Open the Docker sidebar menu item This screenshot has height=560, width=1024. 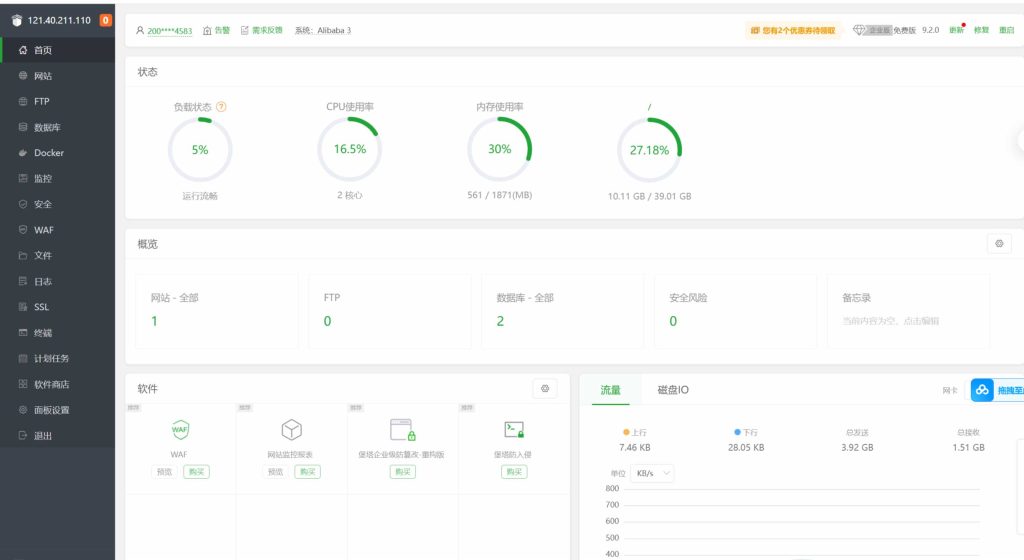tap(48, 153)
